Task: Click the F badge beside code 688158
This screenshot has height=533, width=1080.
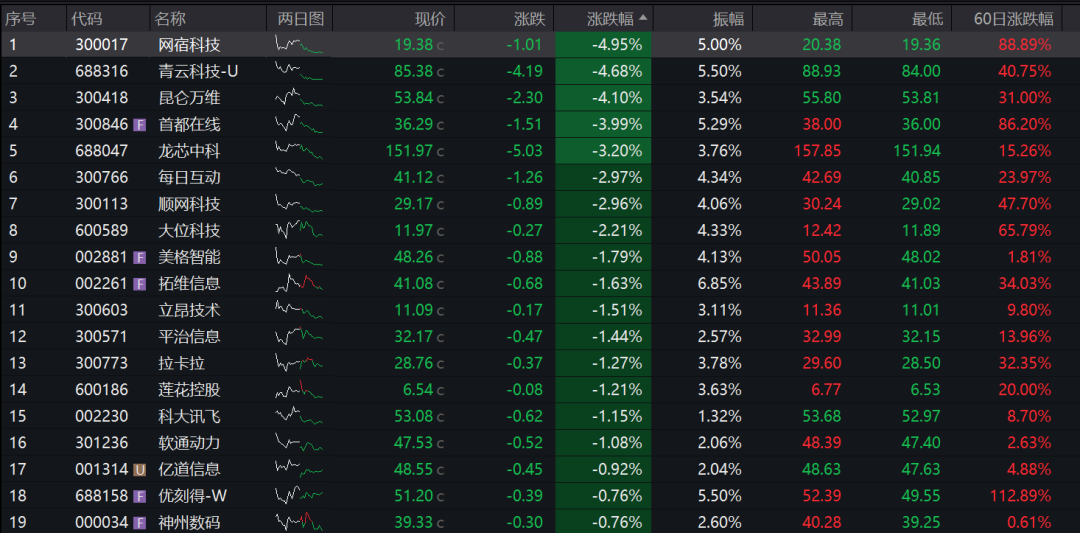Action: (x=140, y=495)
